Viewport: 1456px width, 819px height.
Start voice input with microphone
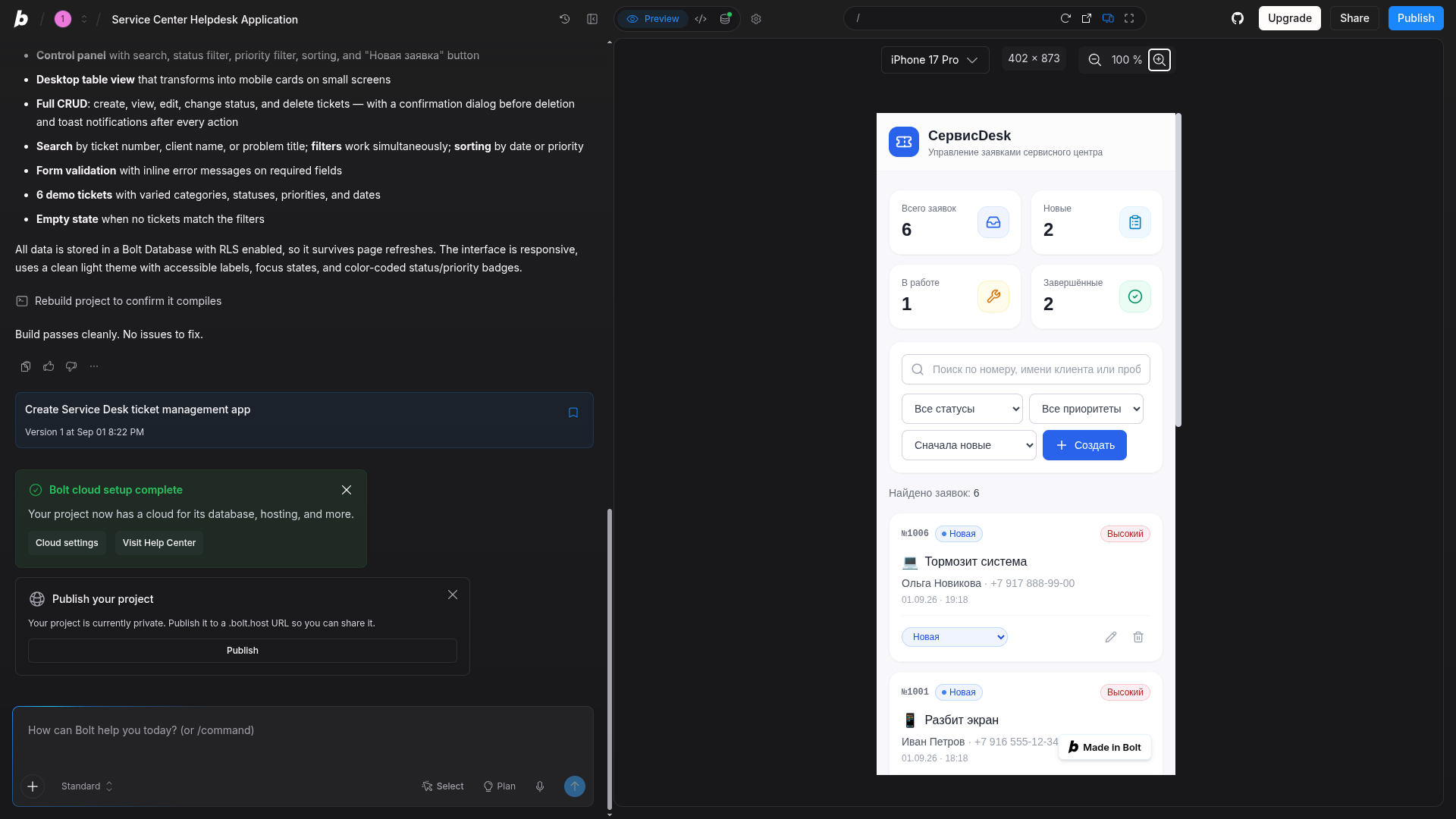tap(540, 786)
